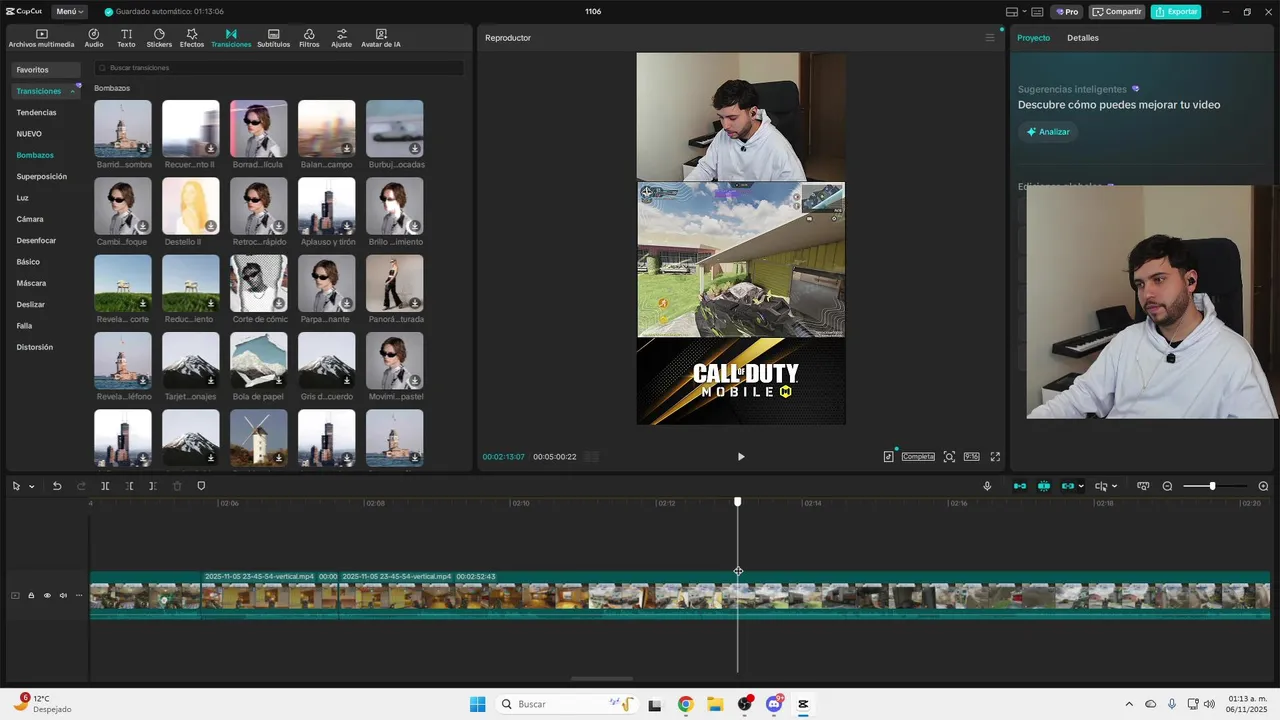Click the Completa quality button
This screenshot has width=1280, height=720.
918,457
